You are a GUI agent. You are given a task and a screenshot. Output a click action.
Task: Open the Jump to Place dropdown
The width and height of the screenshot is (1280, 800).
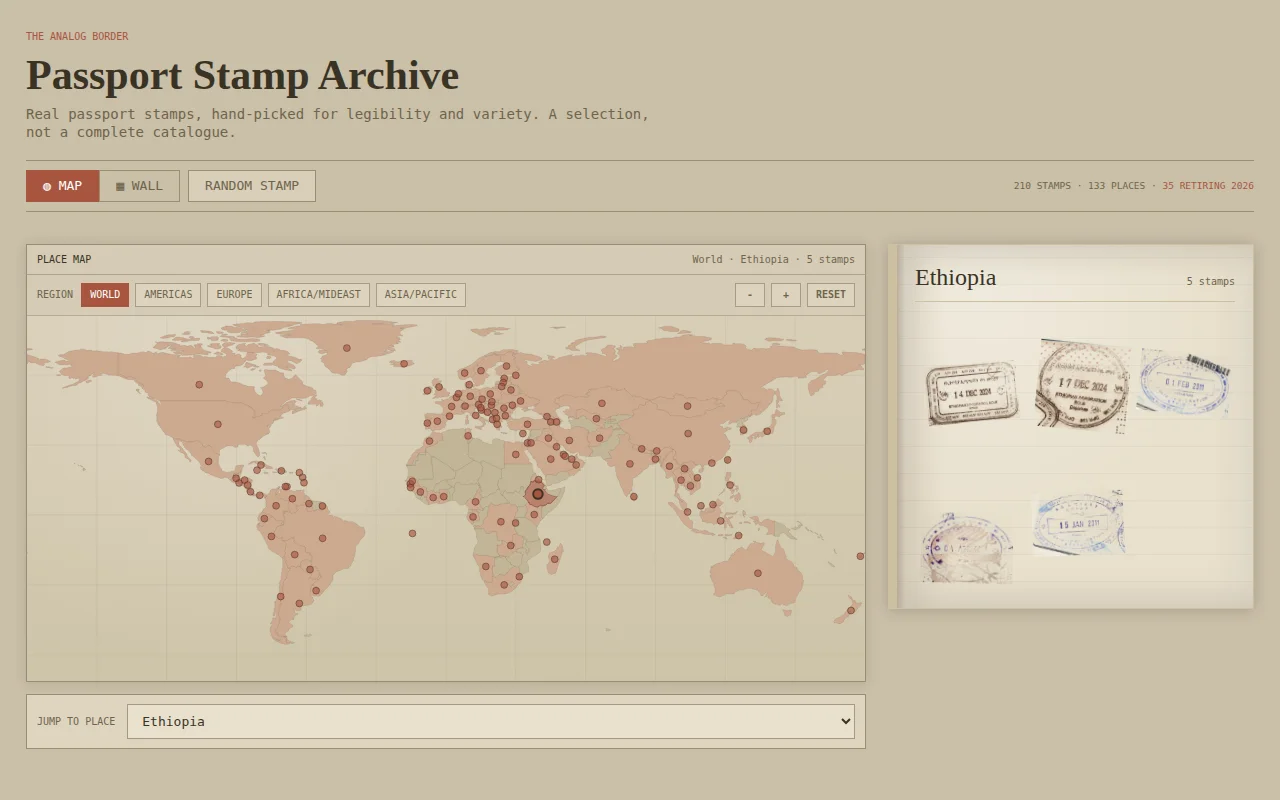tap(491, 721)
